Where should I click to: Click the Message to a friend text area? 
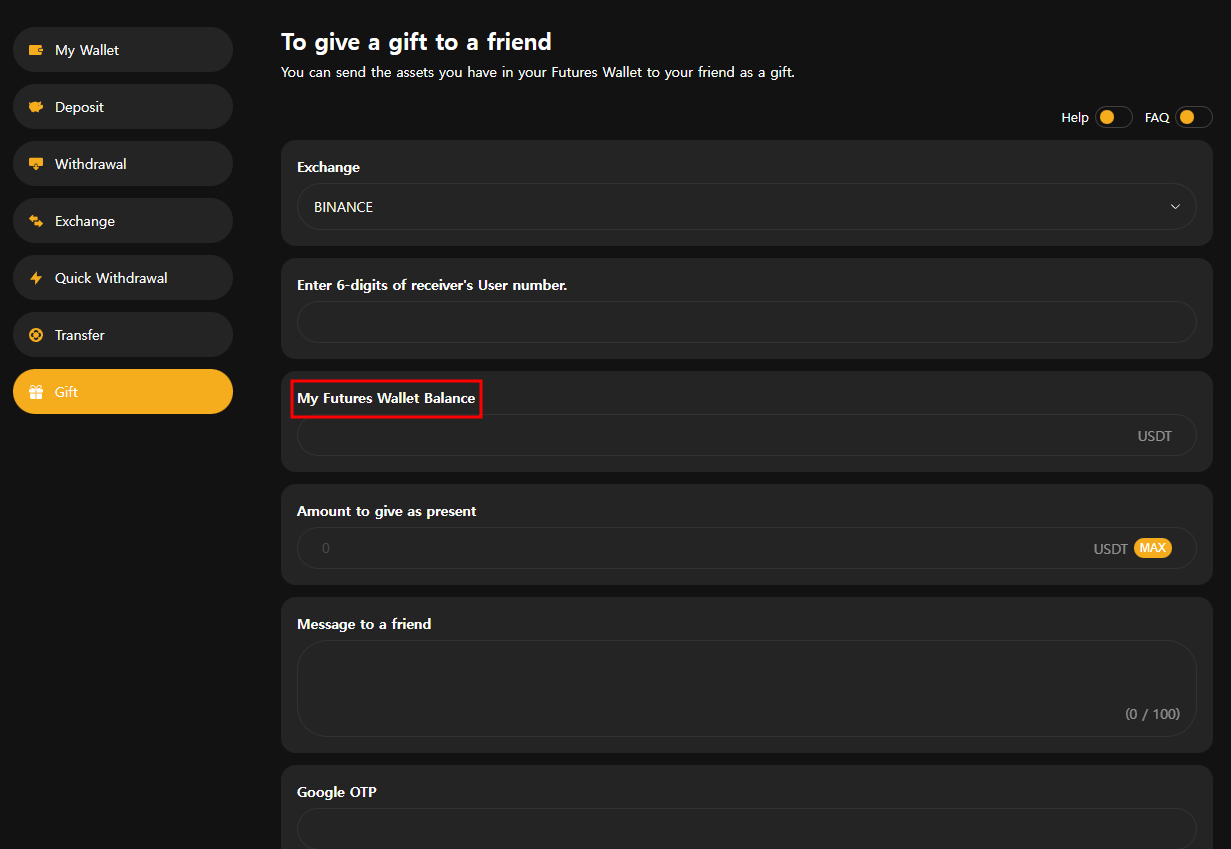click(746, 689)
